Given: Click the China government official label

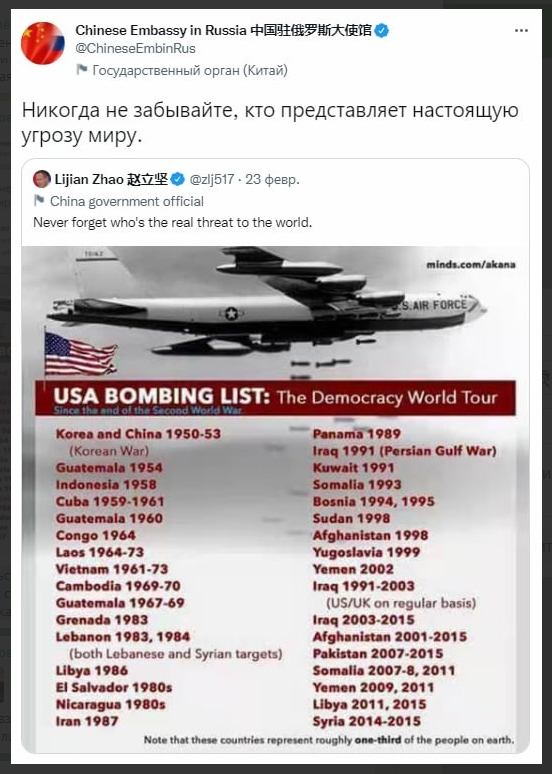Looking at the screenshot, I should tap(127, 201).
